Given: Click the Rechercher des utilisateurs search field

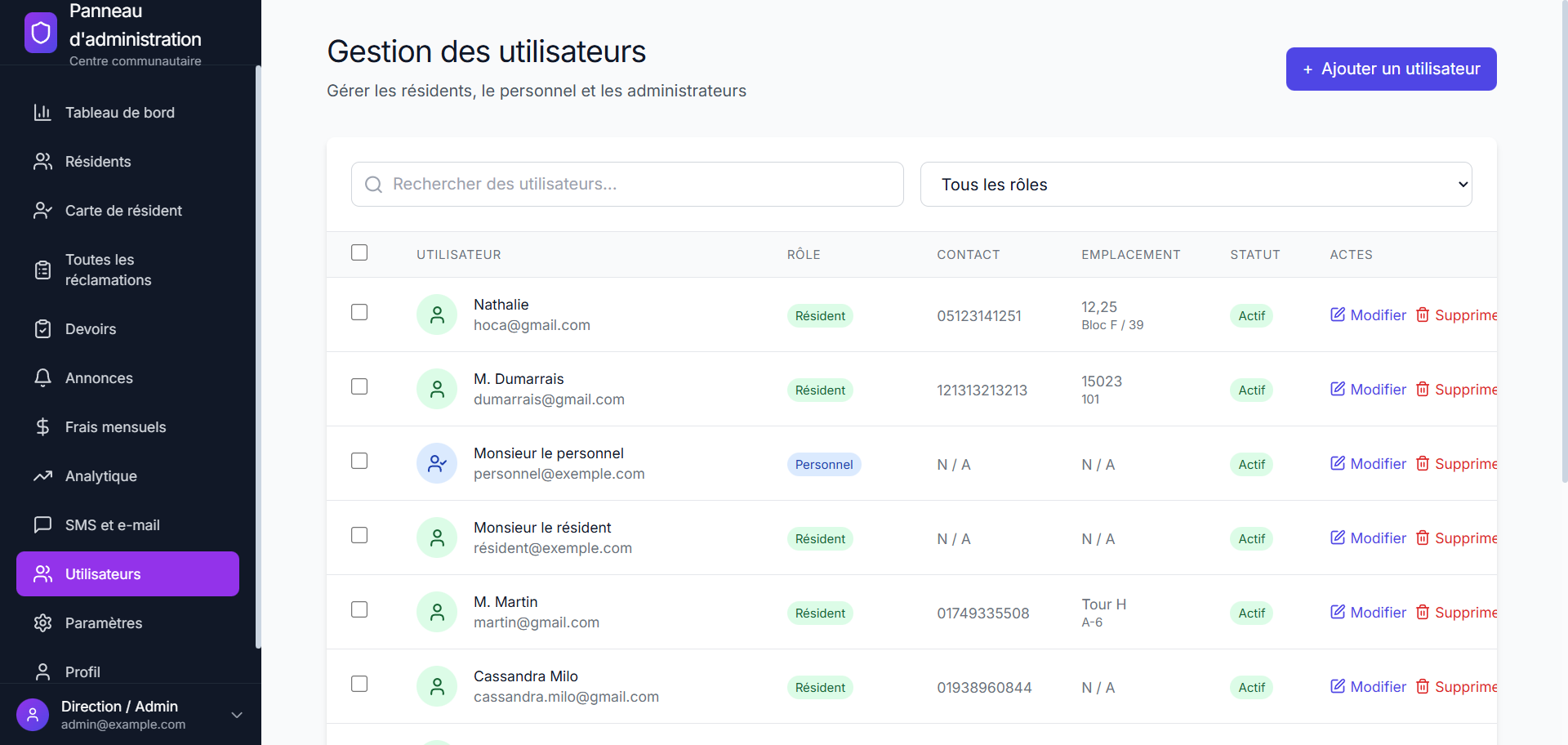Looking at the screenshot, I should [x=626, y=184].
